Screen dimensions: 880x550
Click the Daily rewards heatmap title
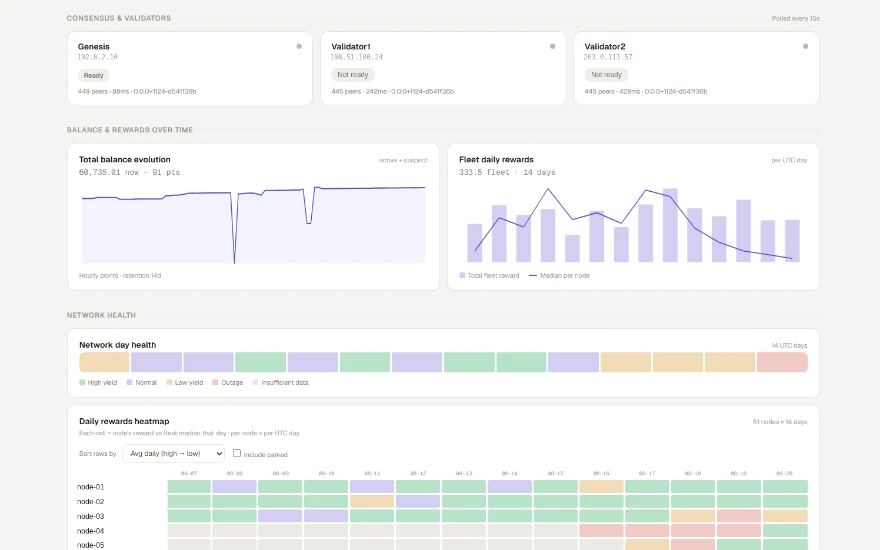click(x=124, y=421)
